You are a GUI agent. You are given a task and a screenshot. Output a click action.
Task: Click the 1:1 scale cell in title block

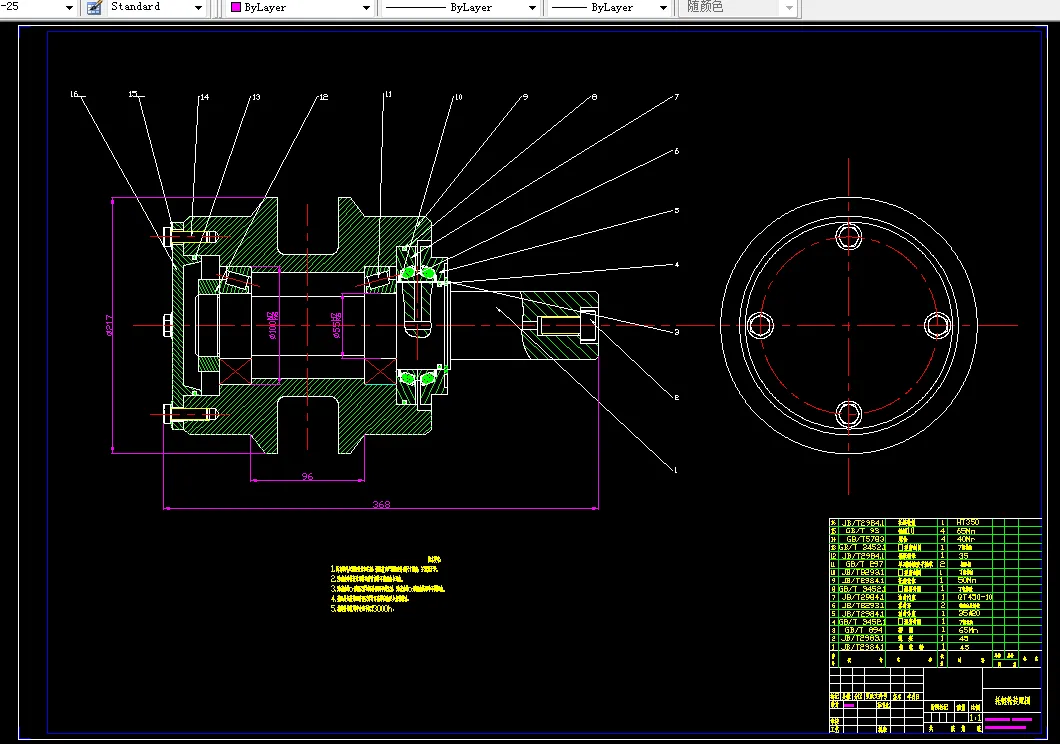975,717
